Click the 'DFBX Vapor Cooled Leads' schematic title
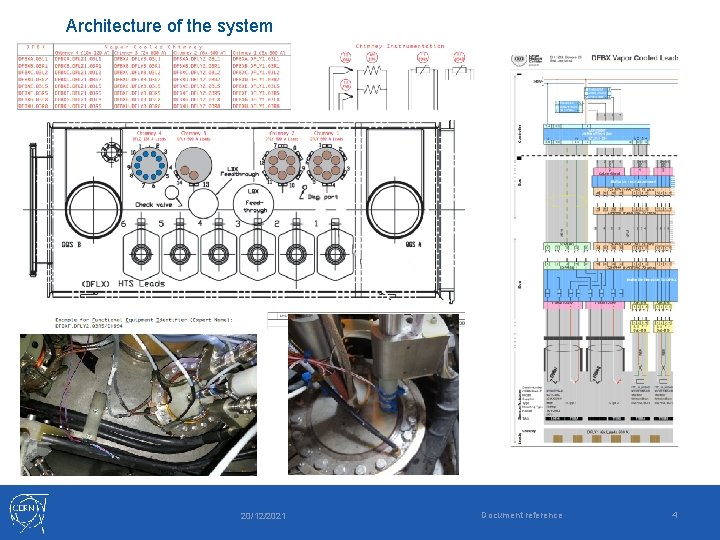 click(x=635, y=58)
